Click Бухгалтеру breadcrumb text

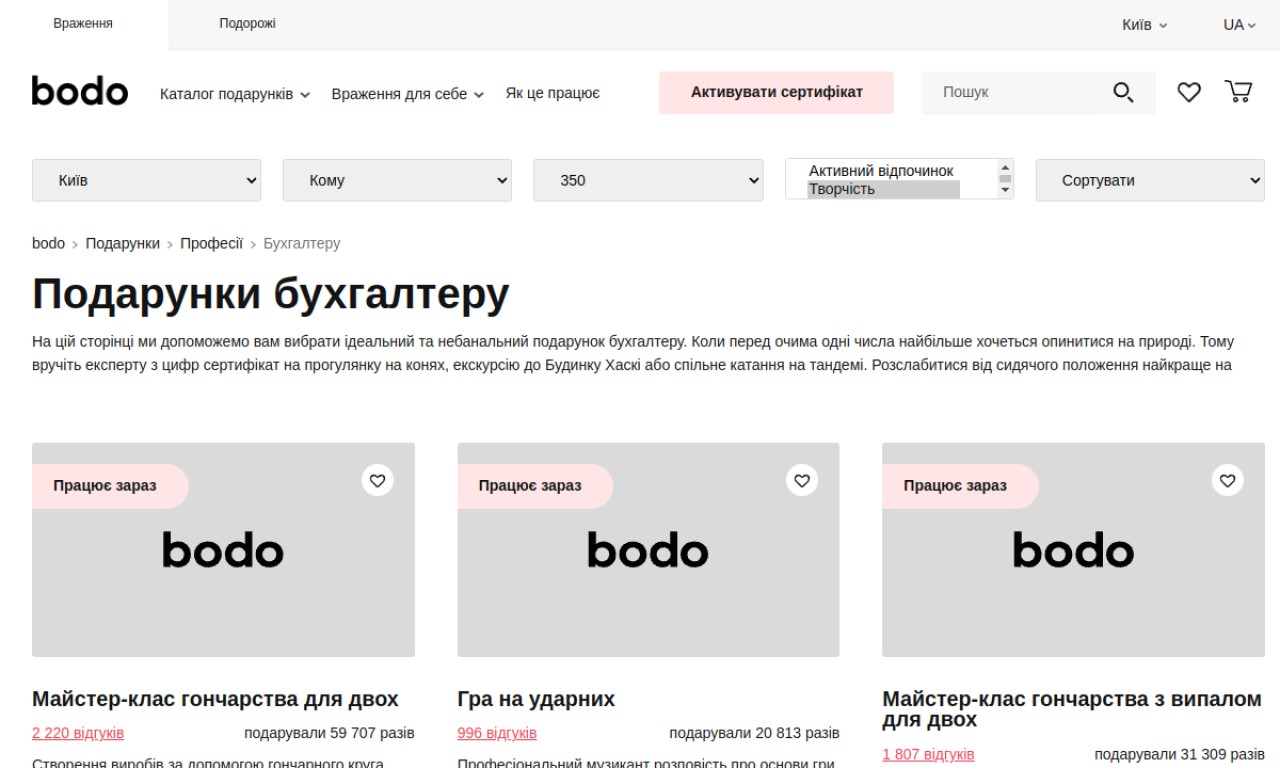point(302,243)
